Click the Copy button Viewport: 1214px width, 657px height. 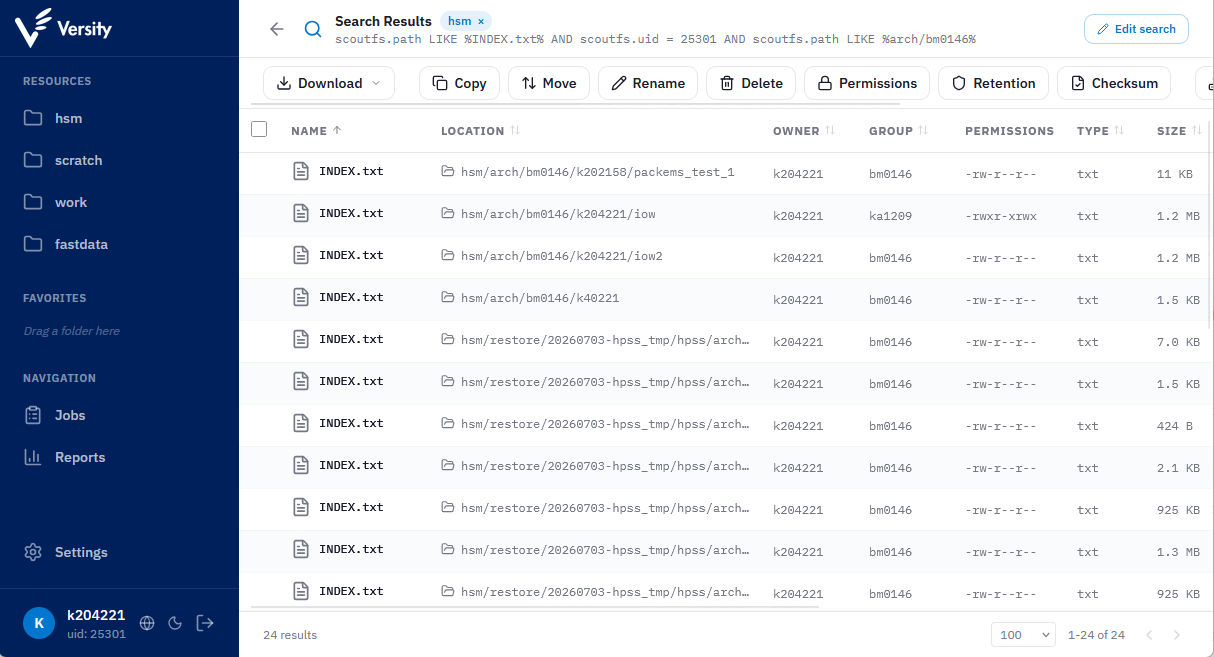459,83
